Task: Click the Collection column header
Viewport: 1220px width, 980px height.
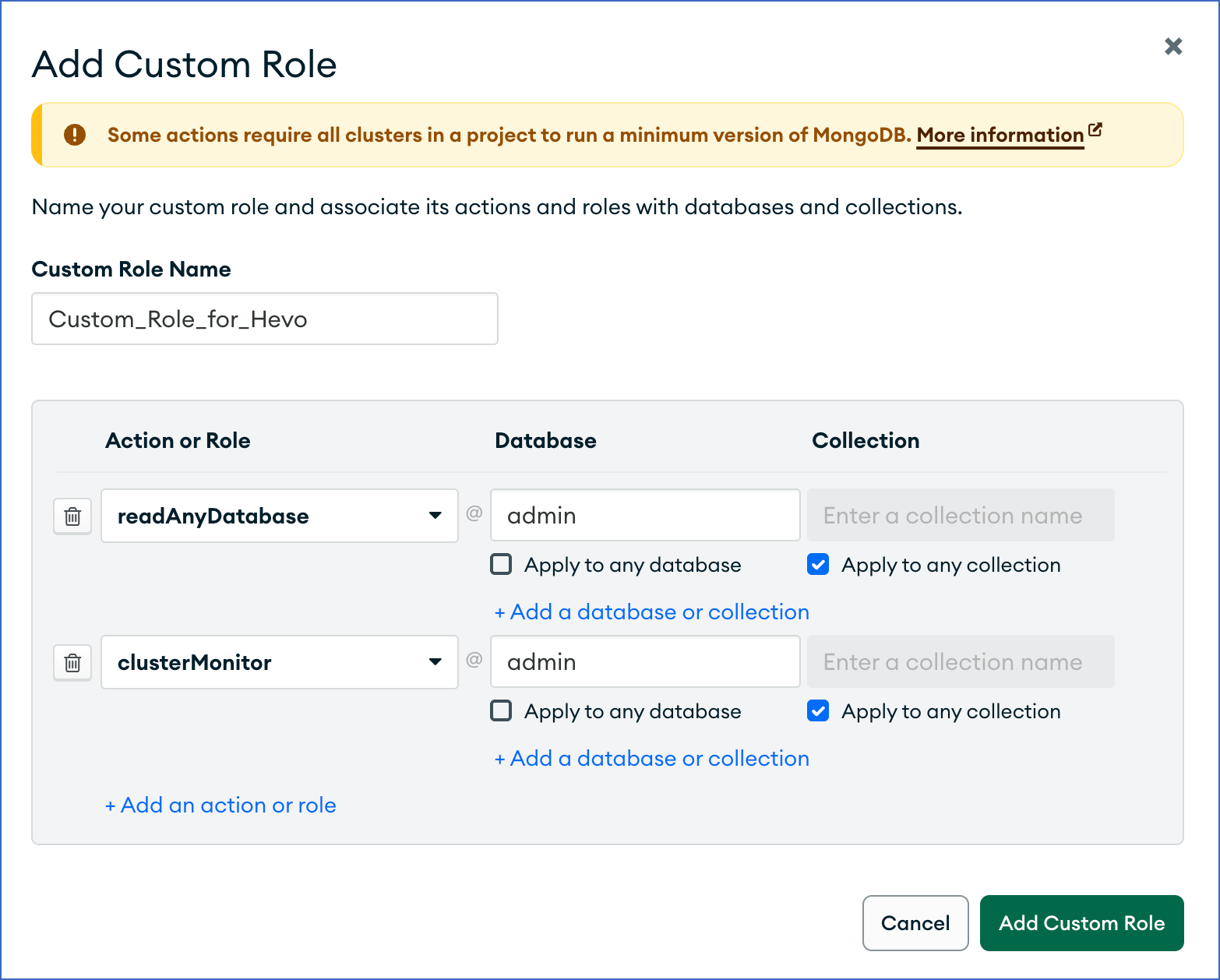Action: pos(866,441)
